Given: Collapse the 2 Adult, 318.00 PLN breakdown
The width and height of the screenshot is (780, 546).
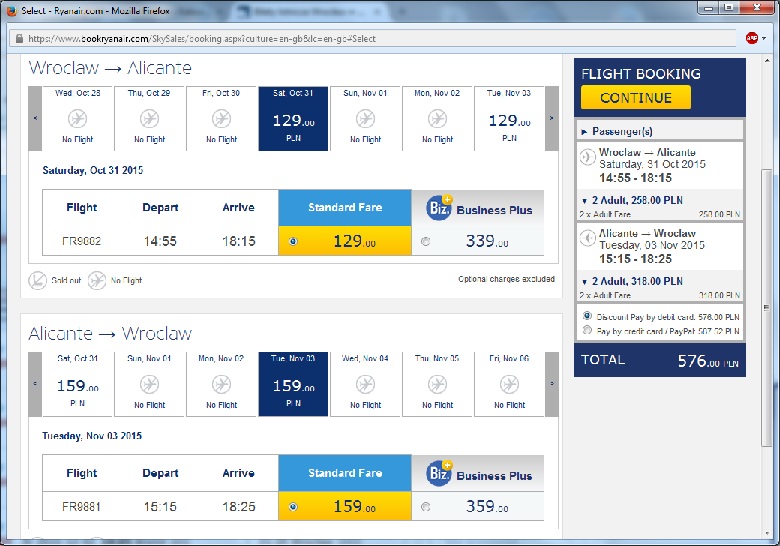Looking at the screenshot, I should pos(585,282).
